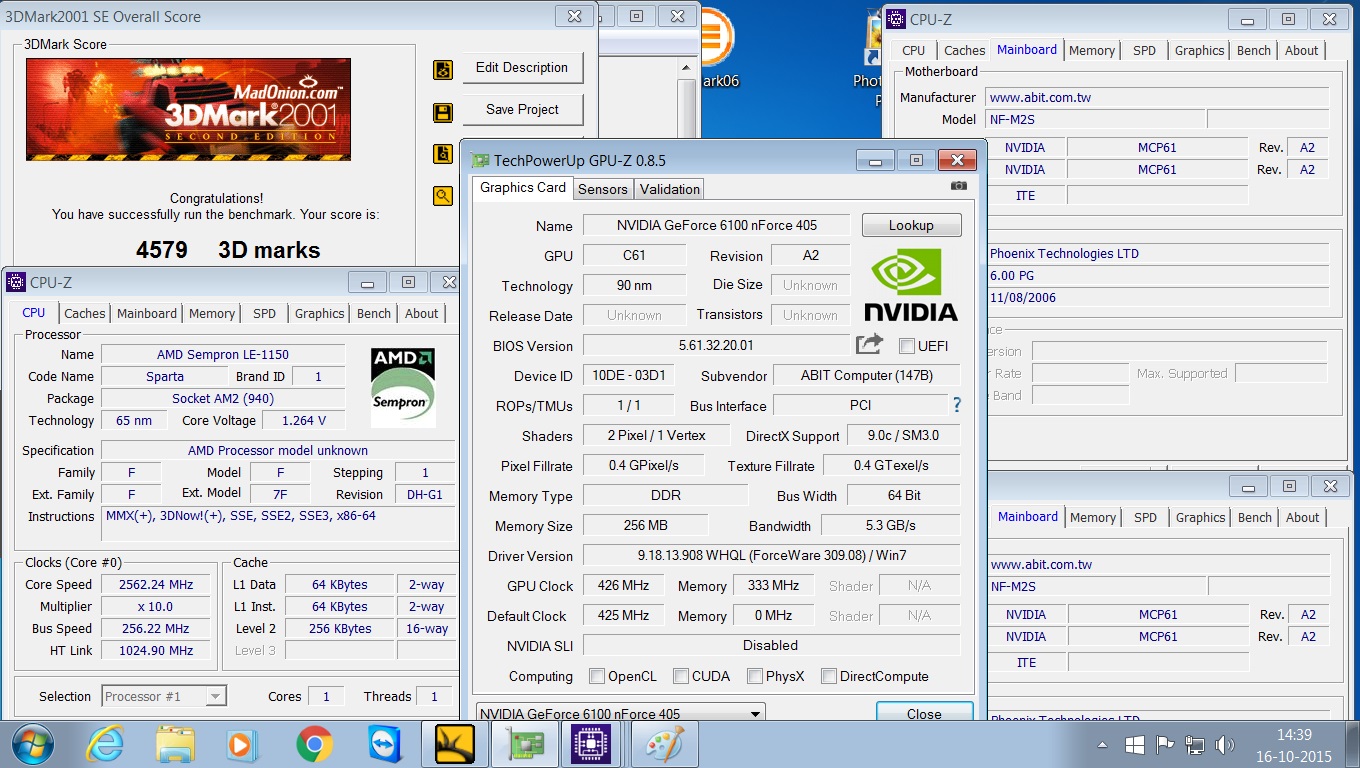Toggle the UEFI checkbox in GPU-Z
Screen dimensions: 1360x768
coord(906,346)
